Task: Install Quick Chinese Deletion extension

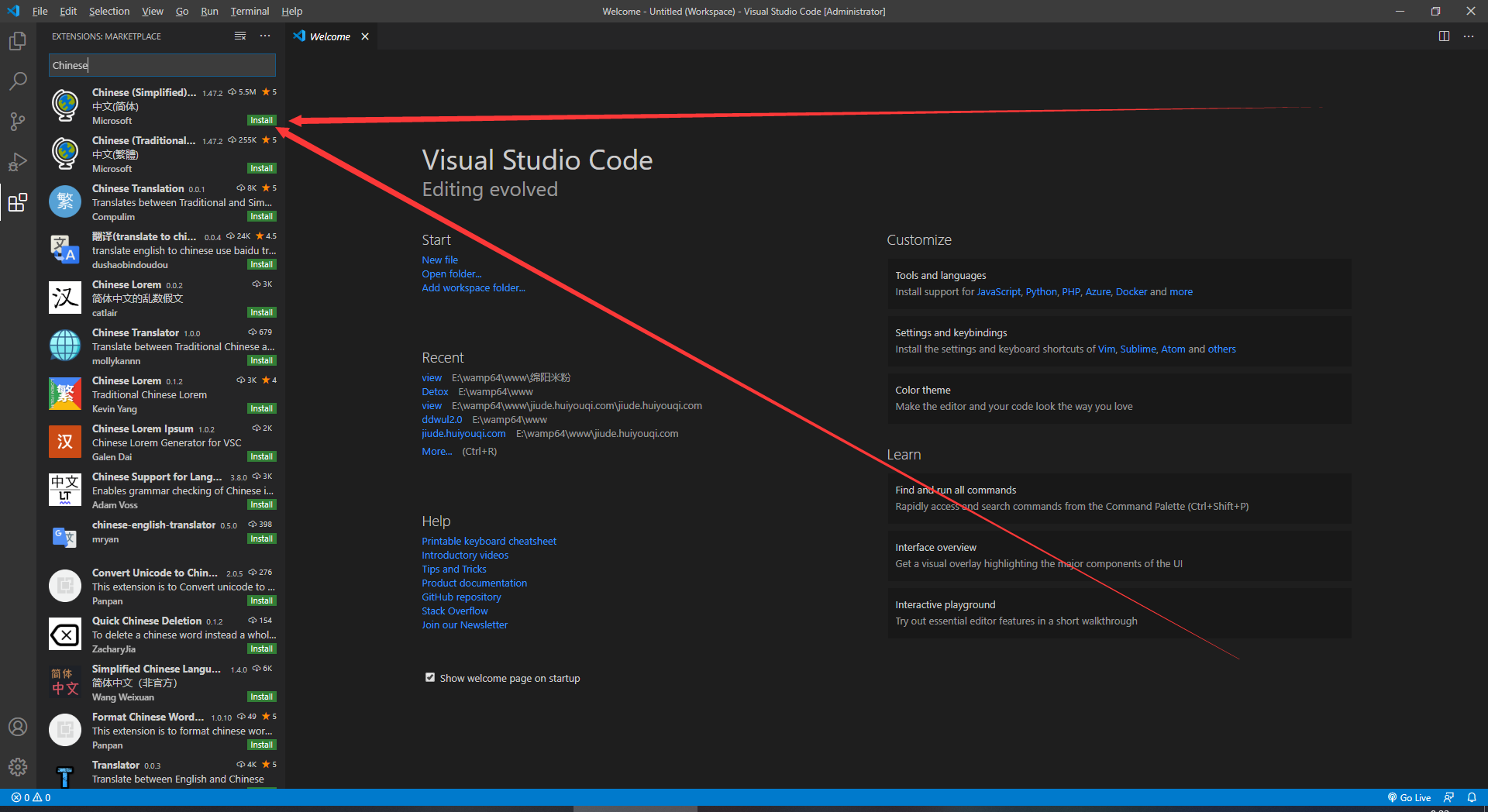Action: tap(261, 649)
